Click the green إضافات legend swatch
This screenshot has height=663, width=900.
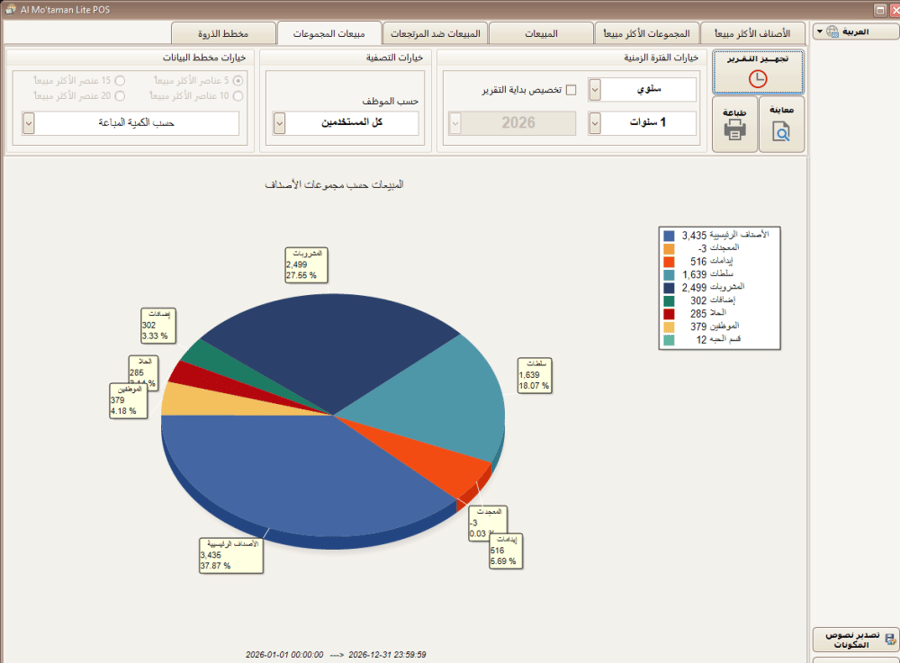pos(669,301)
